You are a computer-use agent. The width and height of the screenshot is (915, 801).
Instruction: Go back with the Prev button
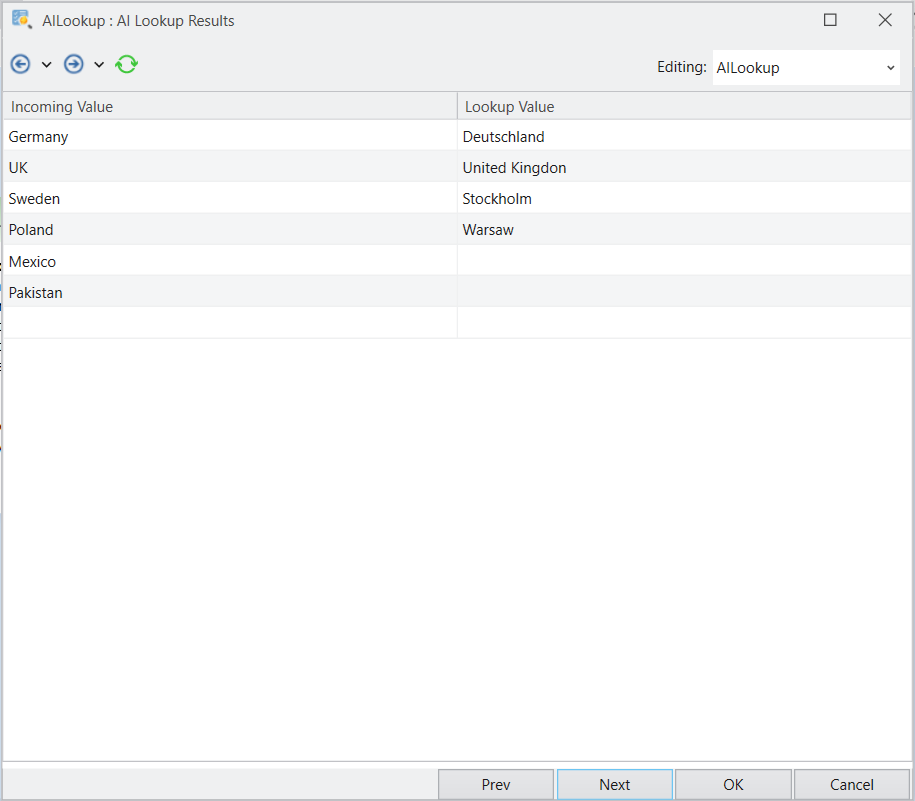coord(496,785)
